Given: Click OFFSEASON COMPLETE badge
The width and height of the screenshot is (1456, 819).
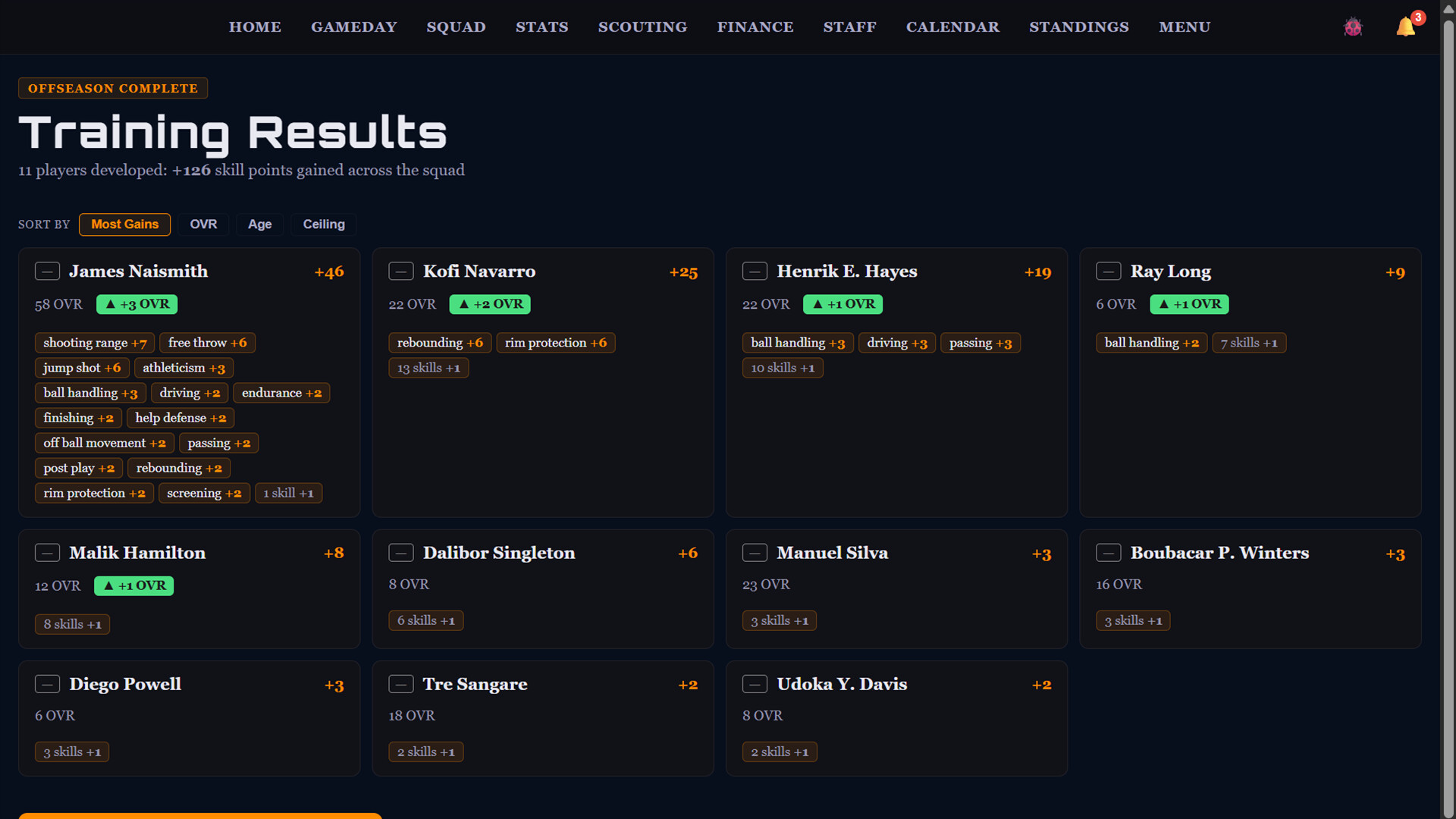Looking at the screenshot, I should [x=113, y=88].
